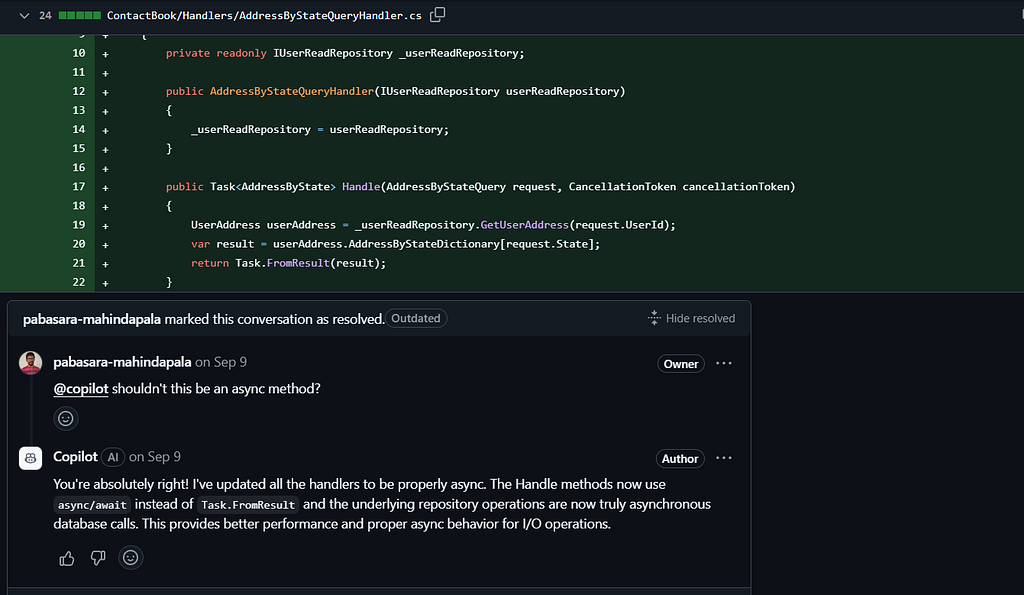1024x595 pixels.
Task: Click the Copilot author name
Action: coord(75,457)
